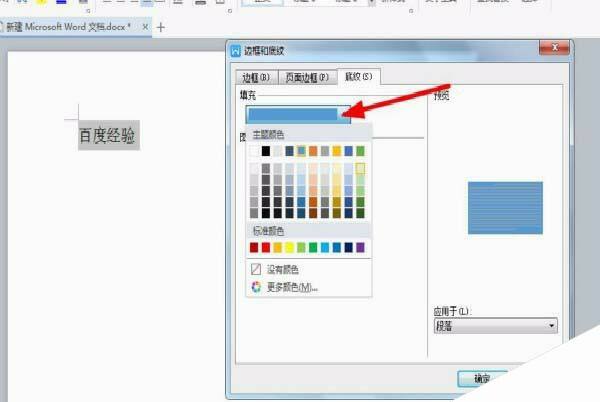600x402 pixels.
Task: Click the 确定 button
Action: 482,379
